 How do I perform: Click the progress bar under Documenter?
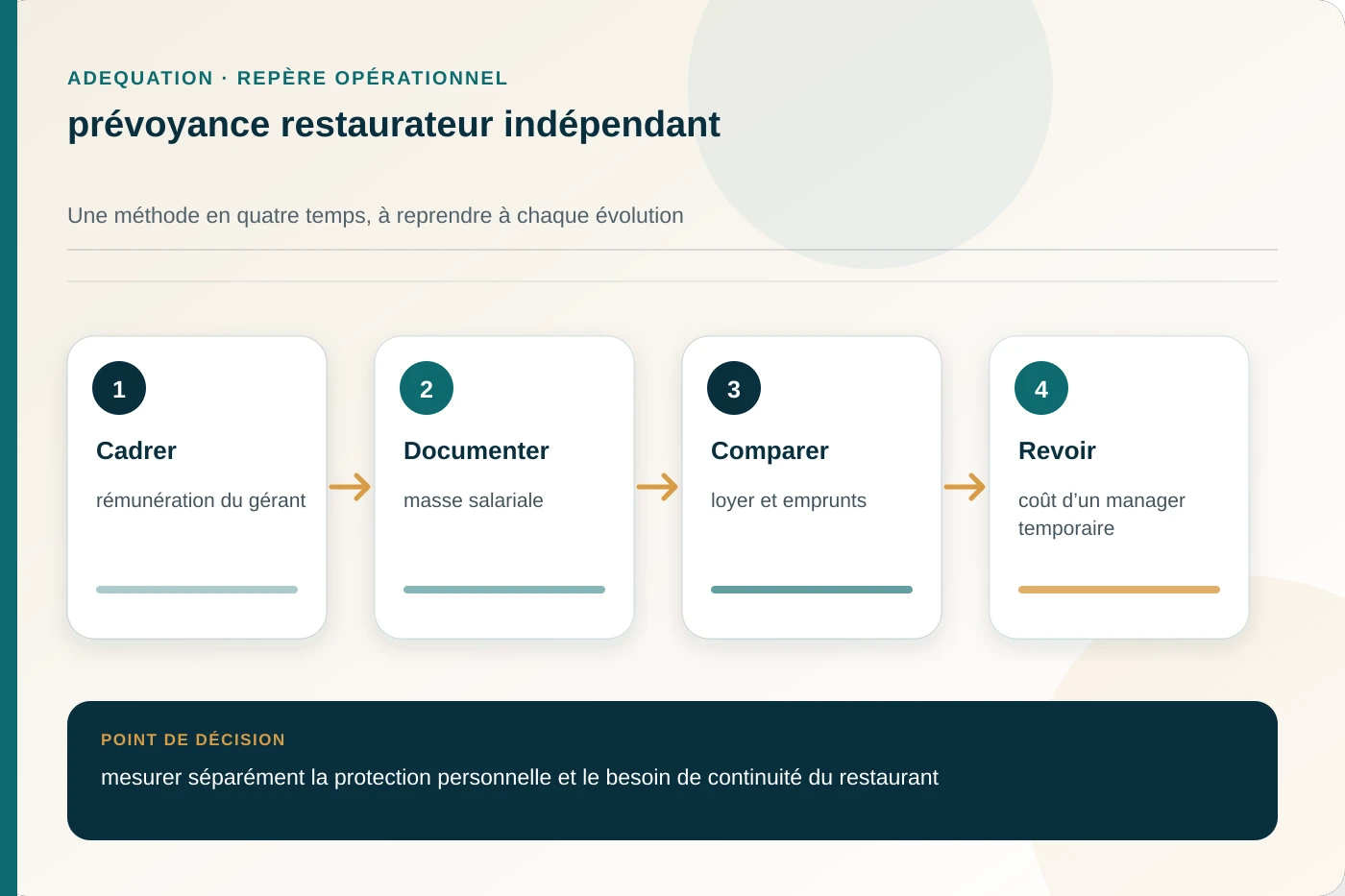(504, 590)
